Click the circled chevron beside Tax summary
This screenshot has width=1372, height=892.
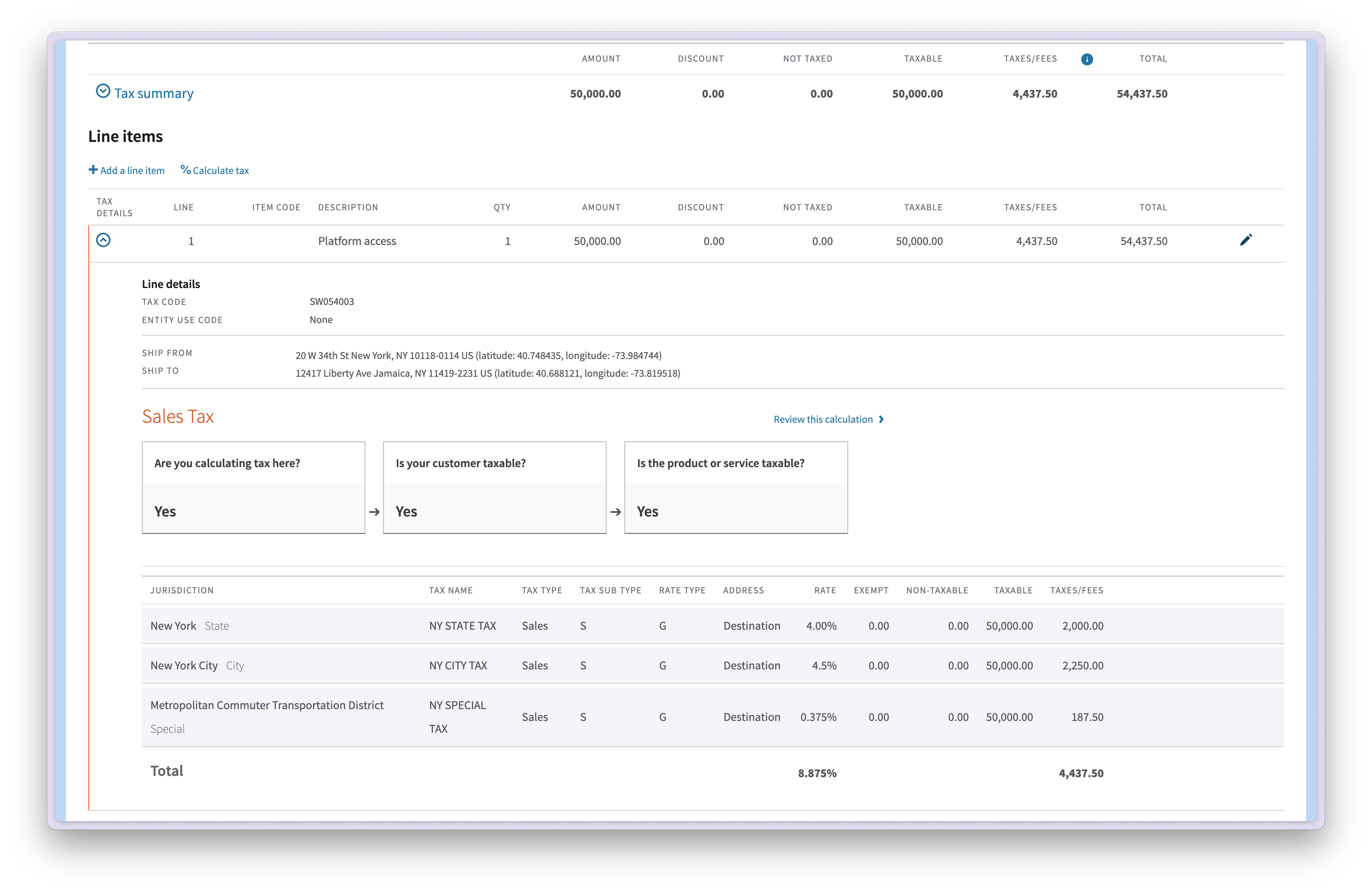click(x=103, y=91)
